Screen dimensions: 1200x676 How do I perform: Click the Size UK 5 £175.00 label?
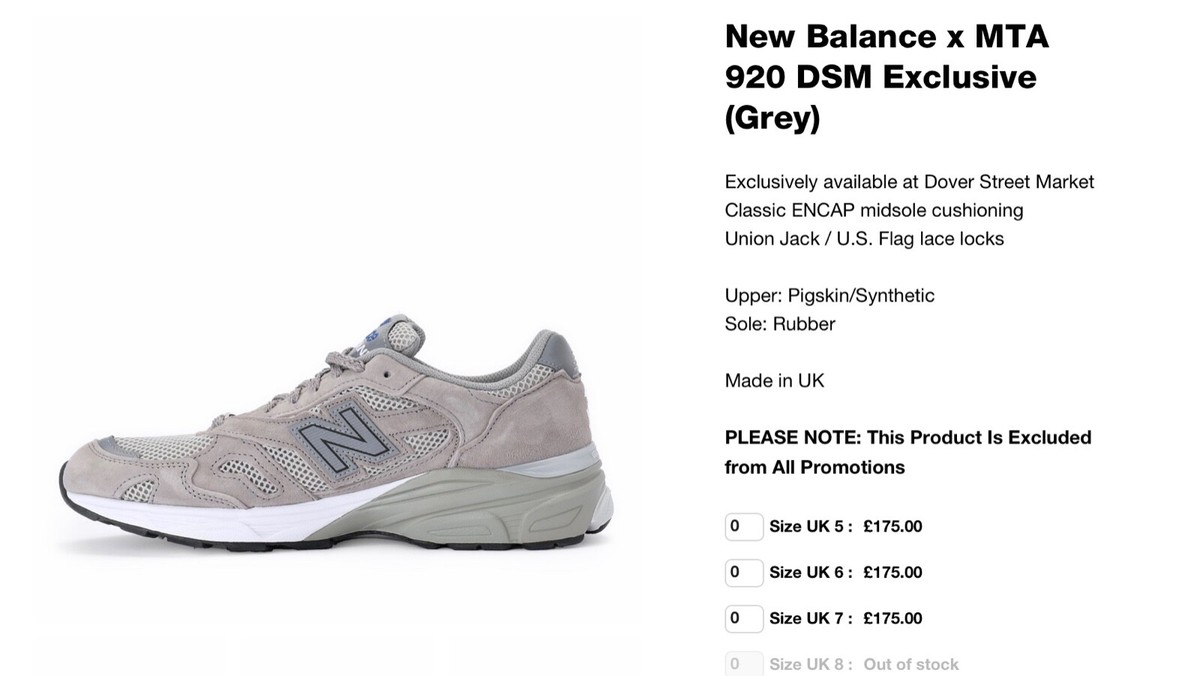[845, 526]
